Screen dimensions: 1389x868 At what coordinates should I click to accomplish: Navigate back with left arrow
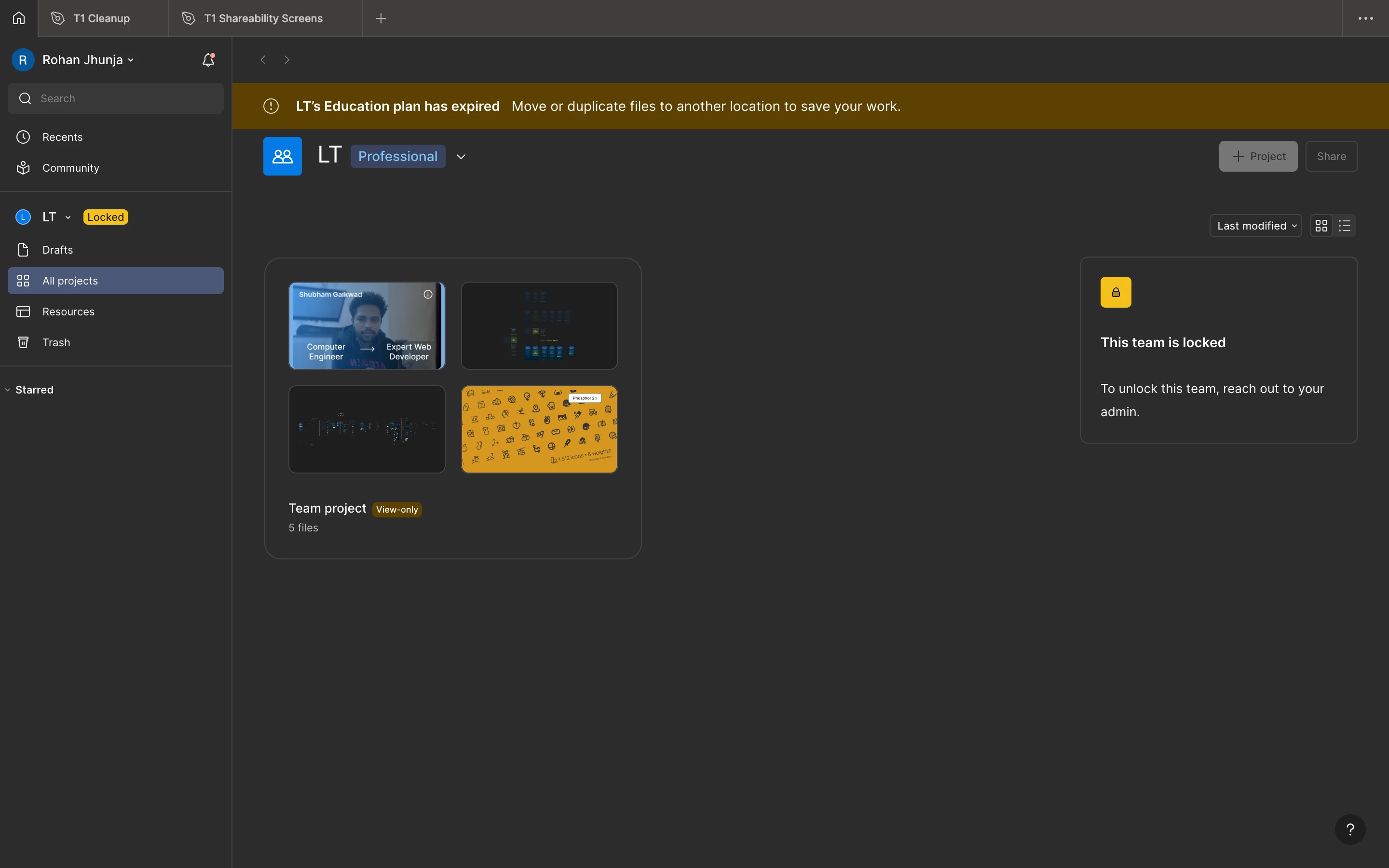[263, 60]
